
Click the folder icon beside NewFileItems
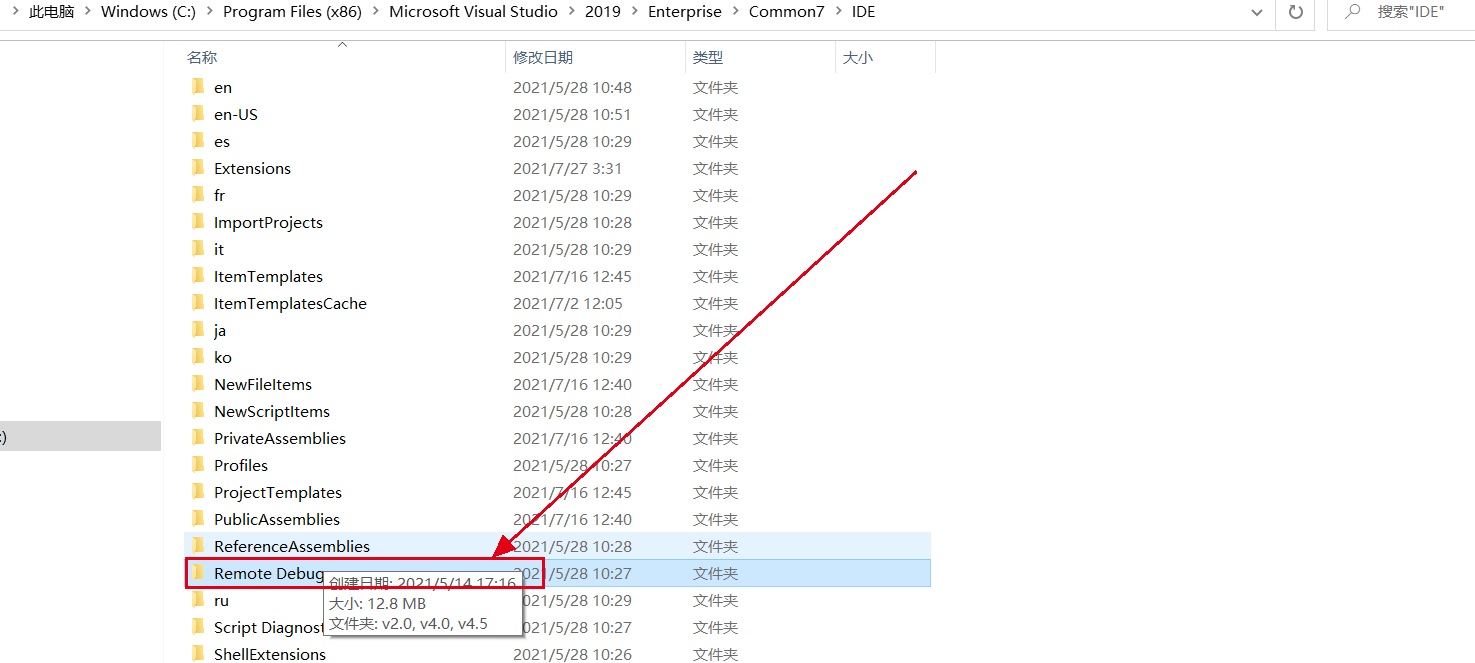pos(197,384)
